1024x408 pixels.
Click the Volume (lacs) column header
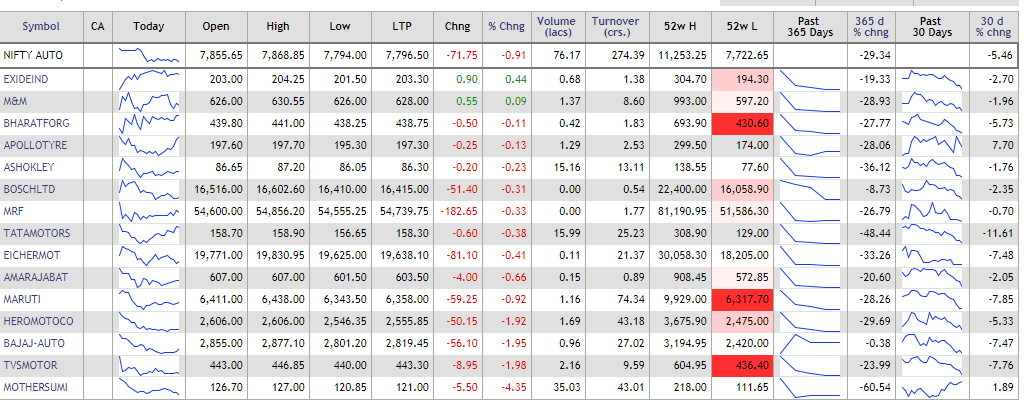[x=555, y=24]
